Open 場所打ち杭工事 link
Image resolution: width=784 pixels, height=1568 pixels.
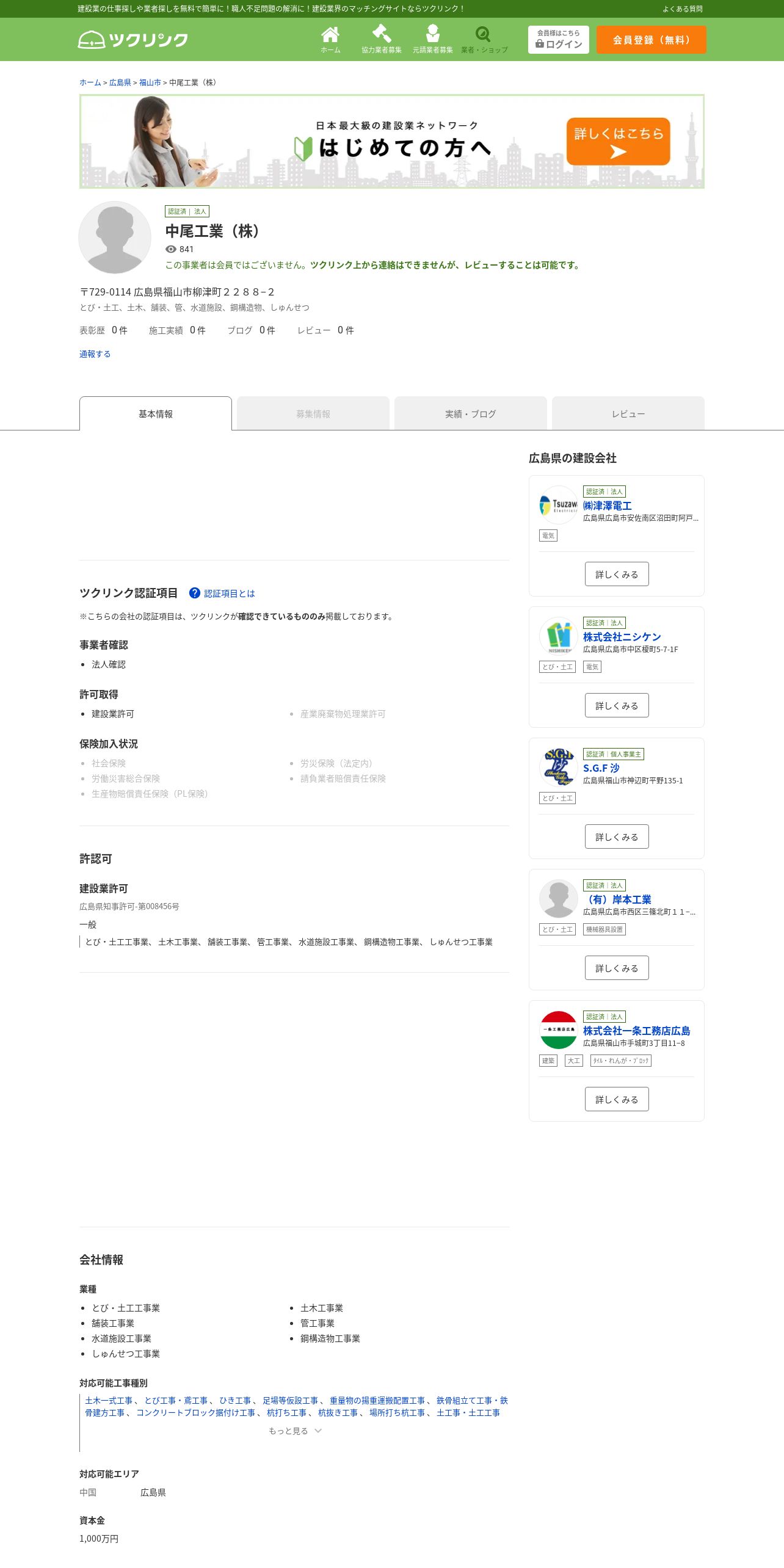(x=397, y=1412)
